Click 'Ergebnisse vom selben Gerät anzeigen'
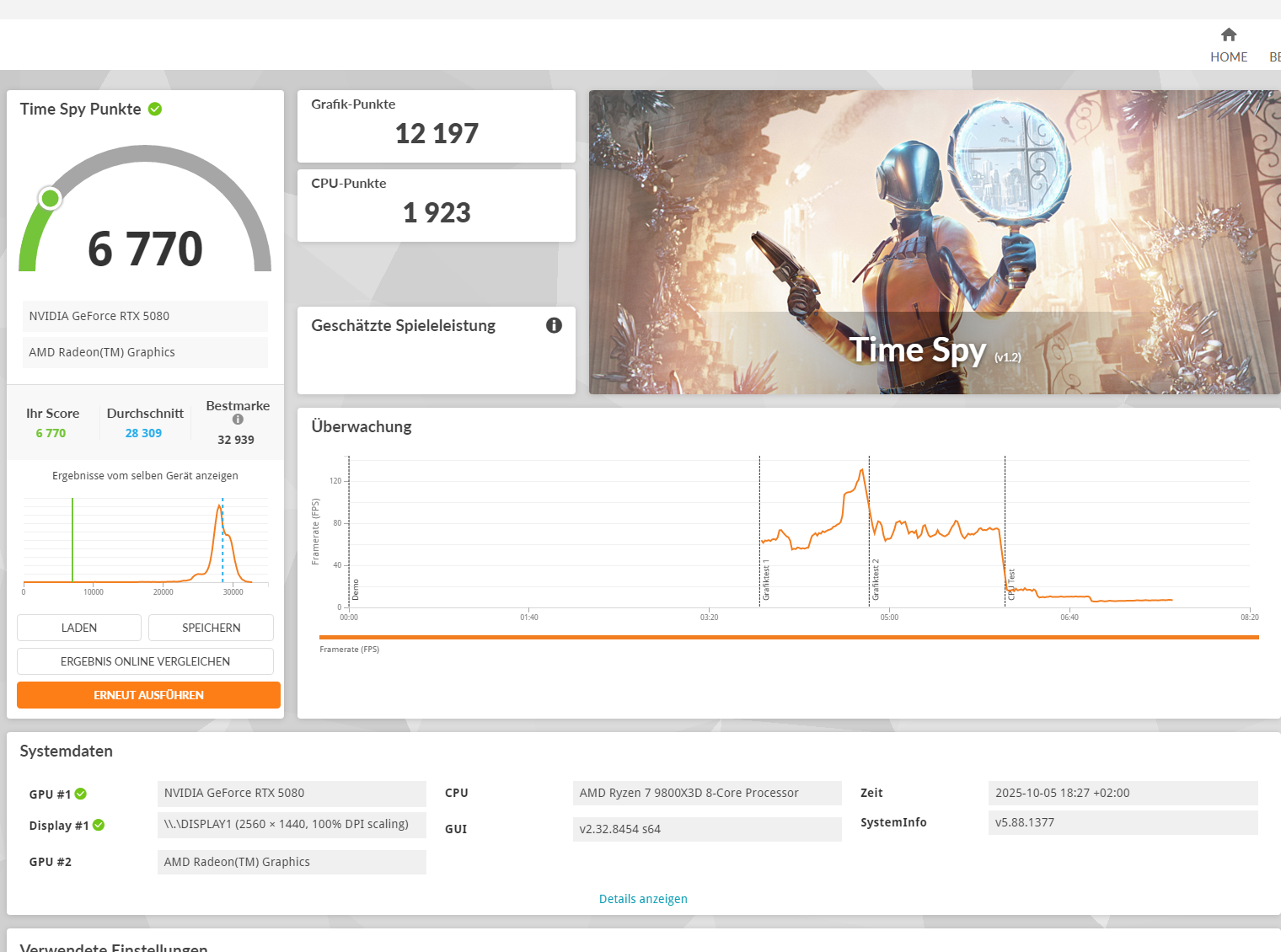 [145, 476]
